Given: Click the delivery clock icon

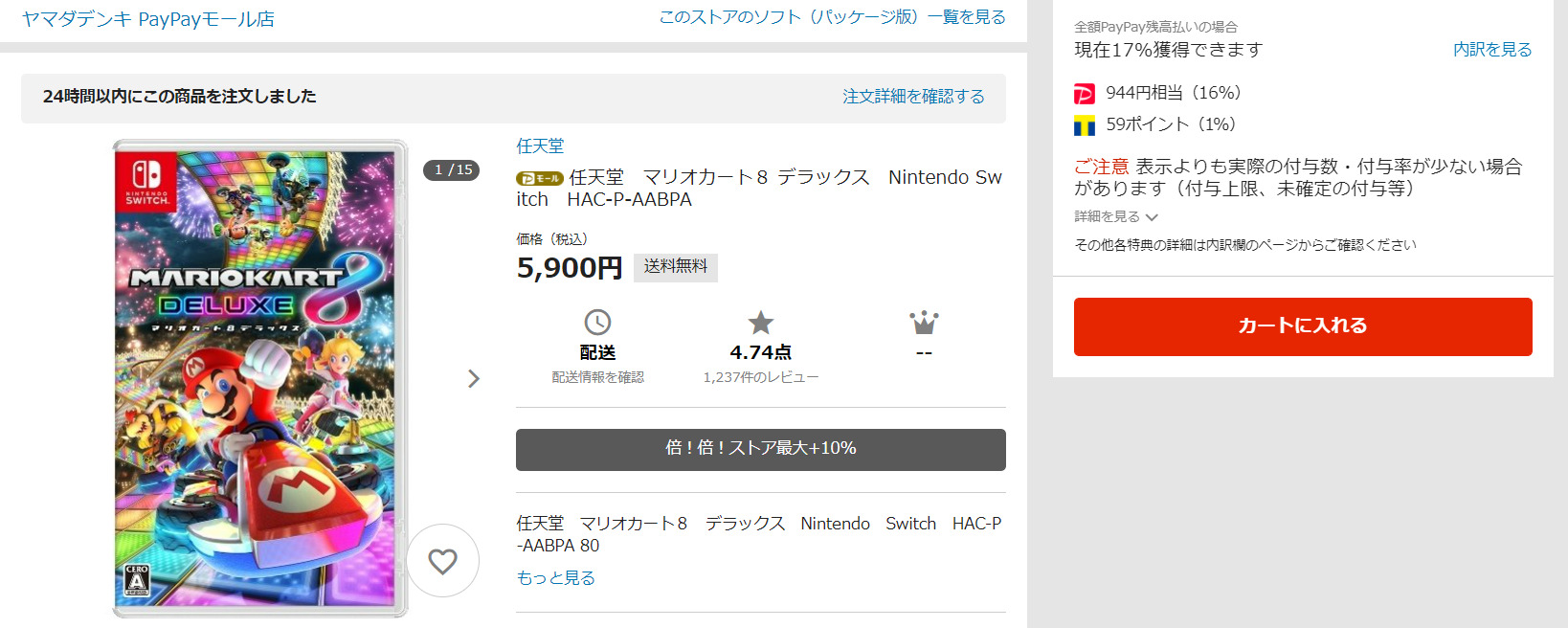Looking at the screenshot, I should coord(597,323).
